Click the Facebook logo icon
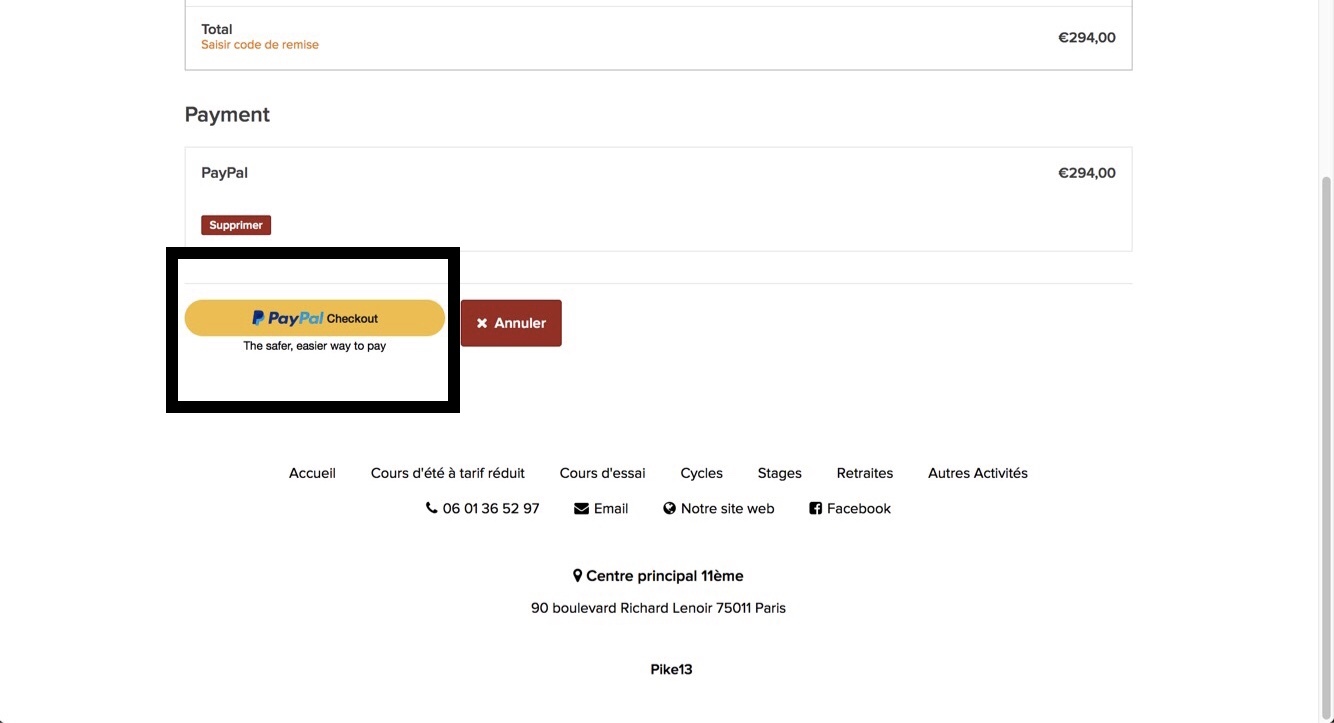The image size is (1334, 723). 815,508
